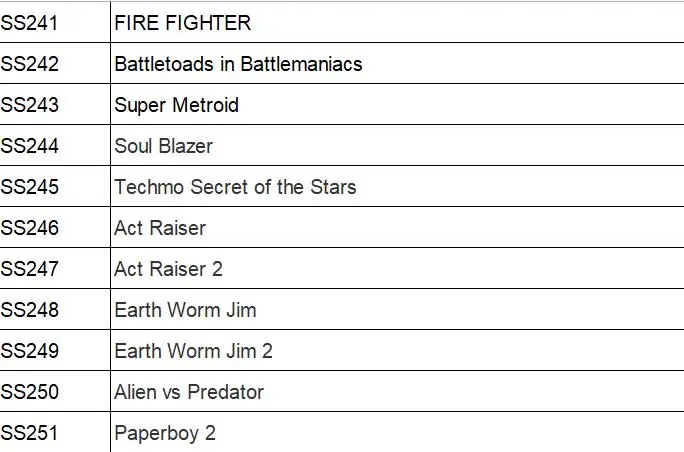Click the SS242 code cell

30,64
